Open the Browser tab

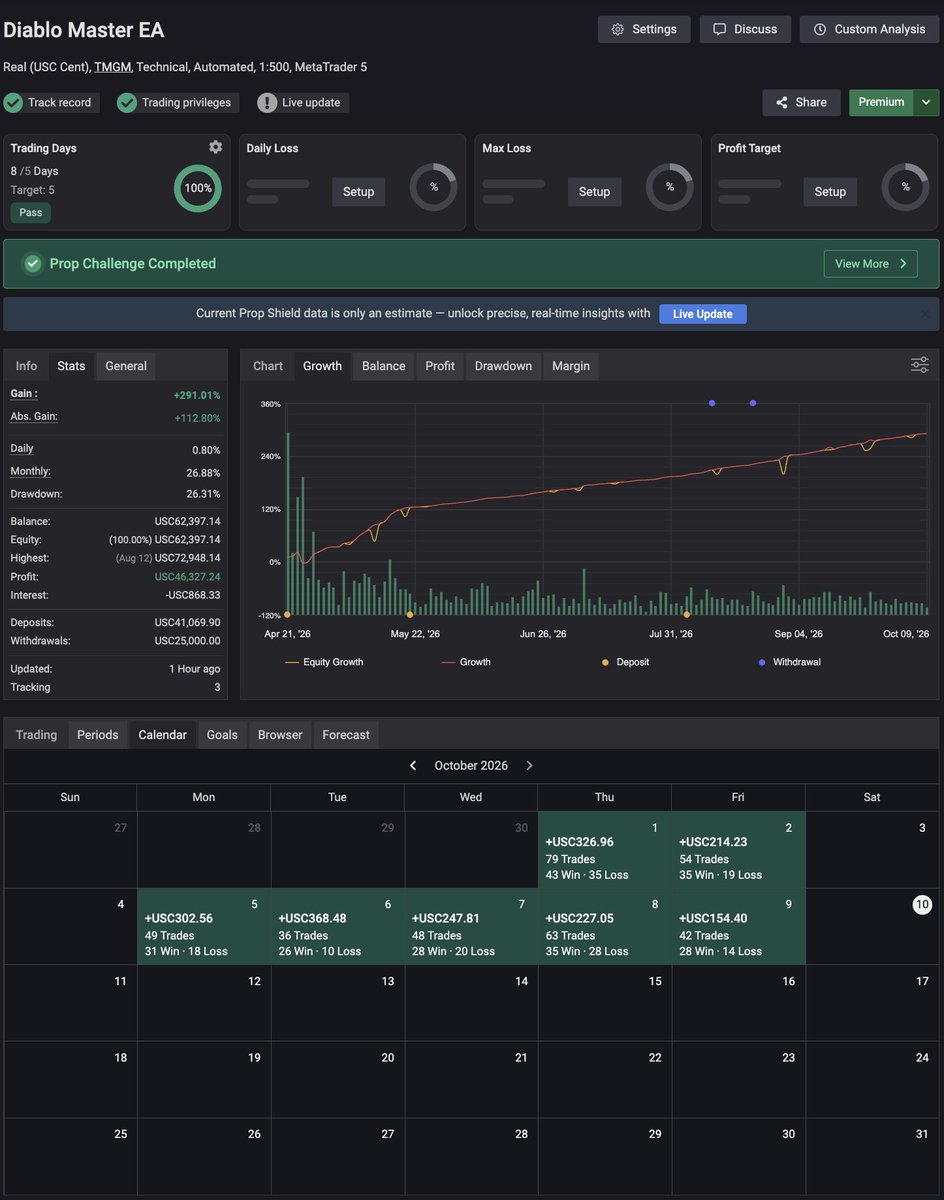coord(280,735)
